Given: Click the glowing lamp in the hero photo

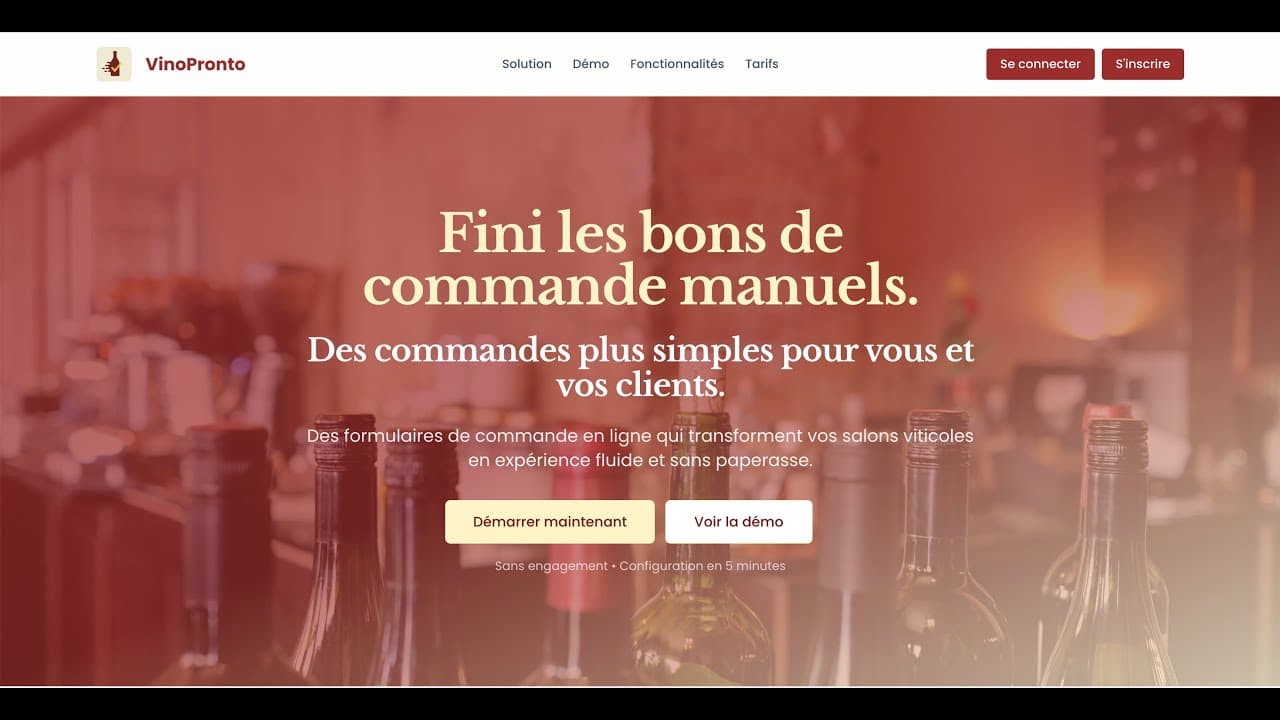Looking at the screenshot, I should (1085, 312).
